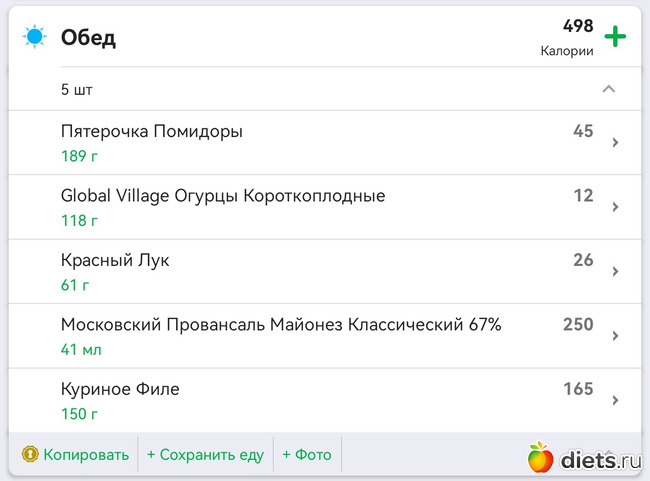Image resolution: width=650 pixels, height=481 pixels.
Task: Open Московский Провансаль Майонез entry
Action: tap(281, 325)
